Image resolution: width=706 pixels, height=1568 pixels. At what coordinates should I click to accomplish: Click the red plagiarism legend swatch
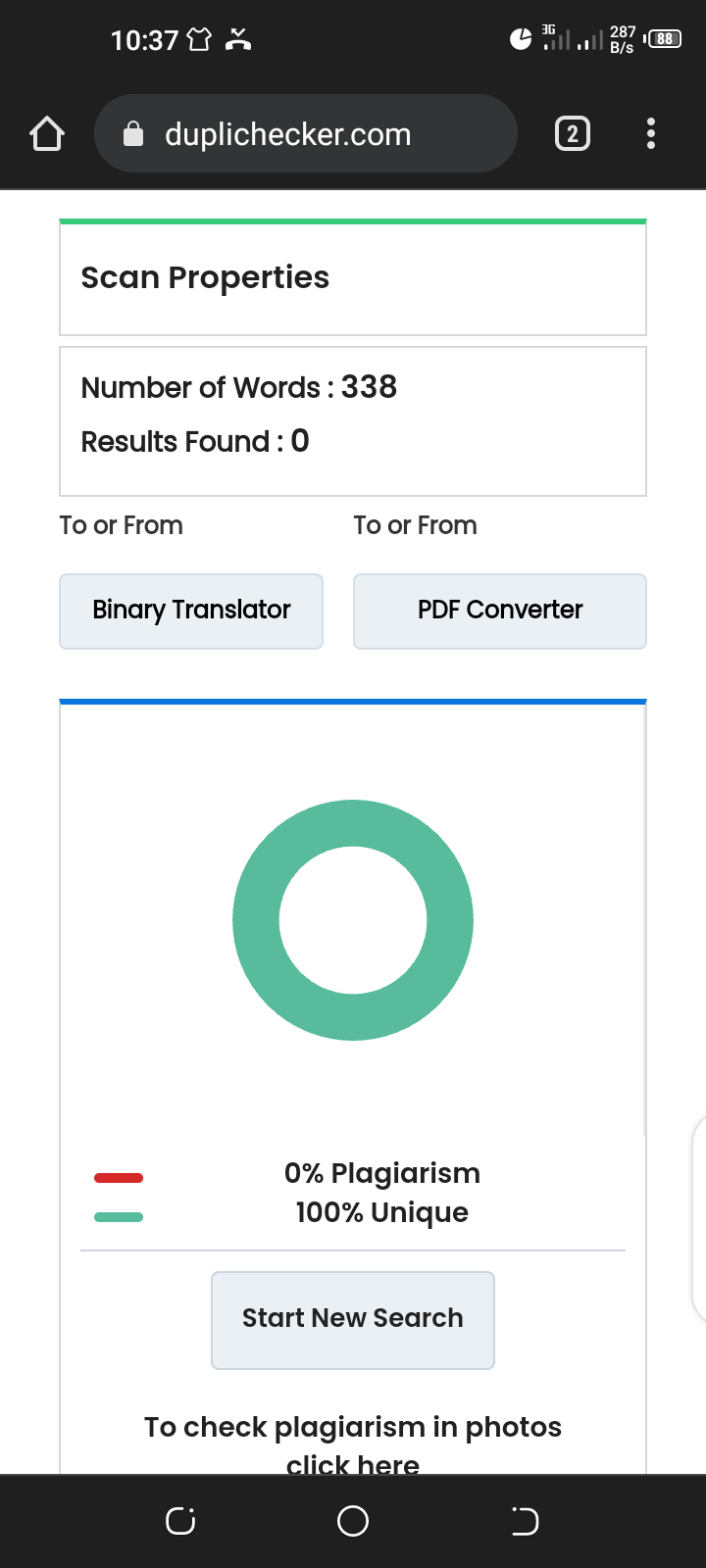(x=119, y=1177)
